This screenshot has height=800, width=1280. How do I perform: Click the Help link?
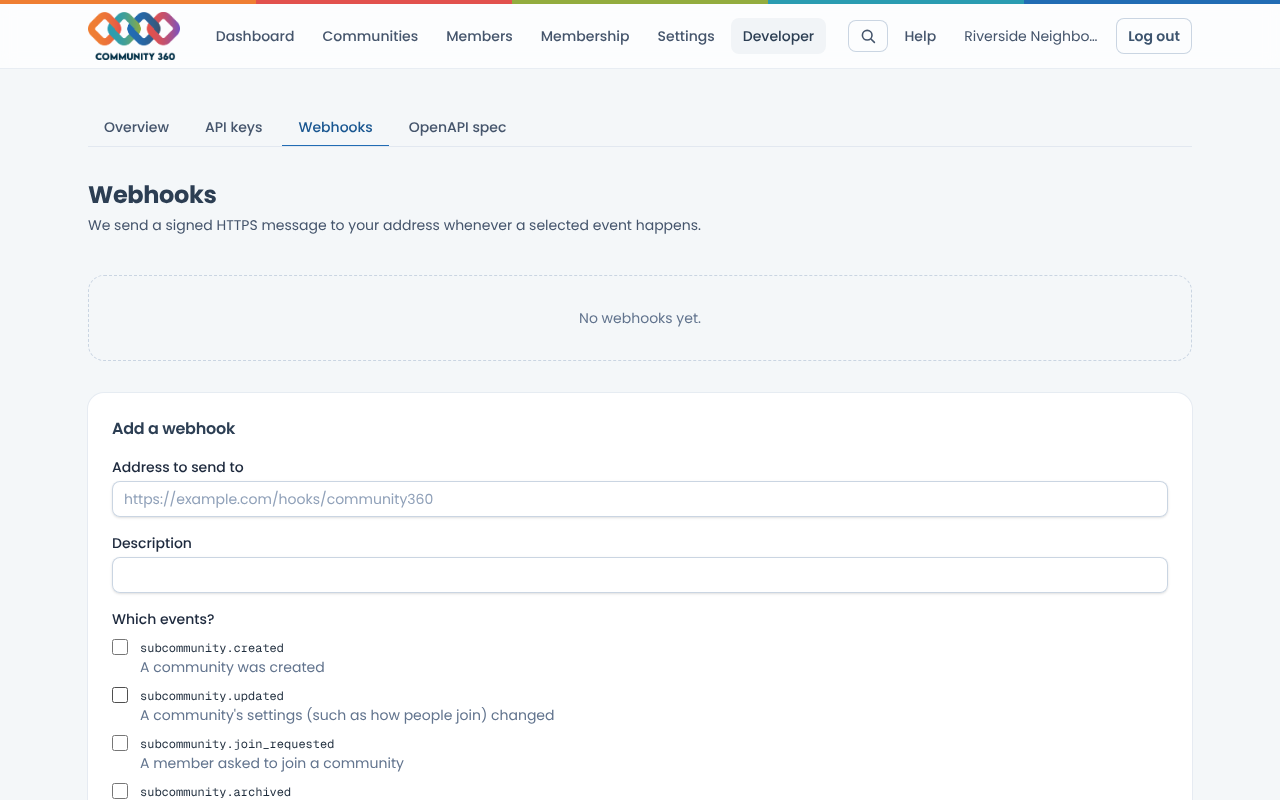coord(920,36)
